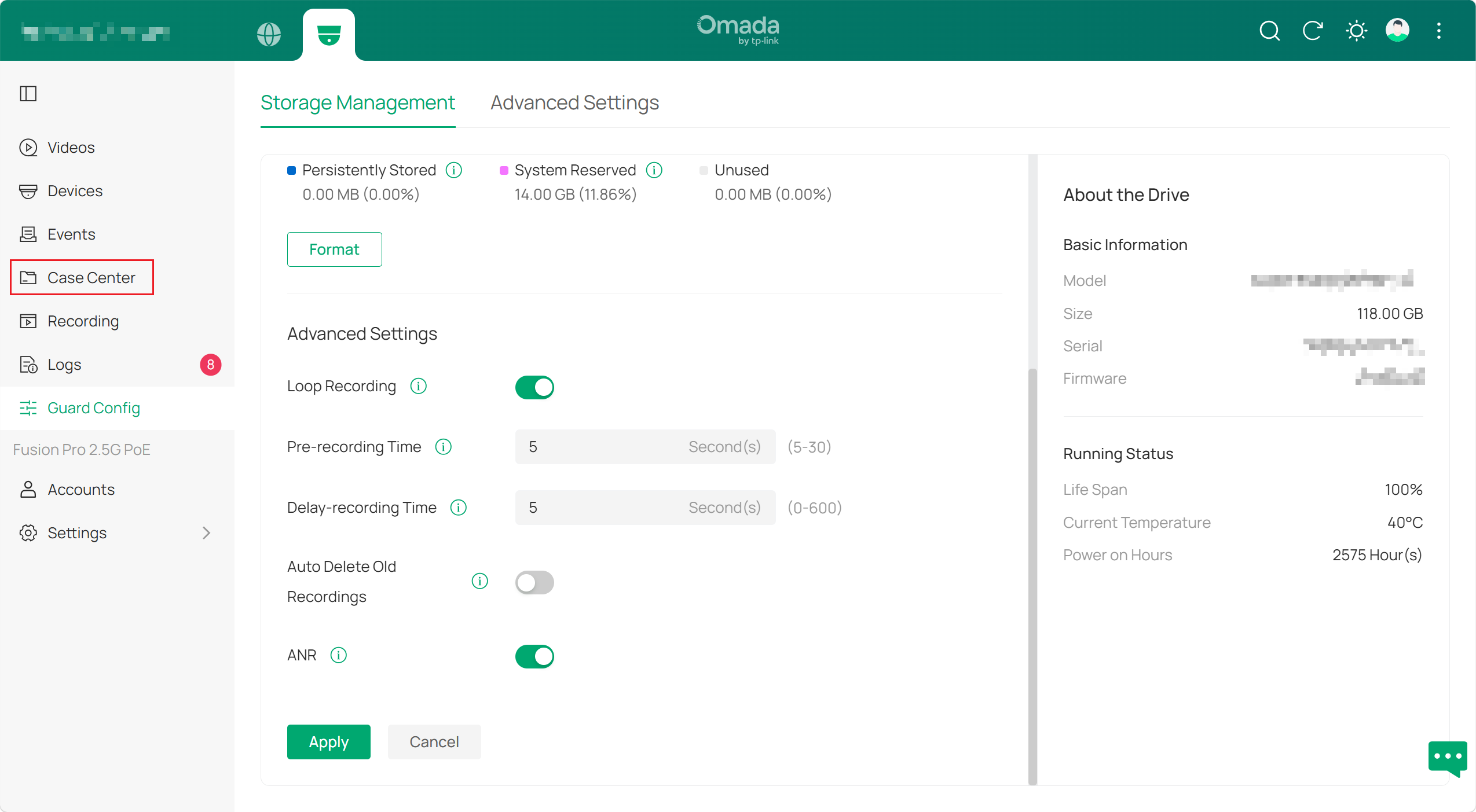
Task: Collapse the sidebar panel icon
Action: pos(28,93)
